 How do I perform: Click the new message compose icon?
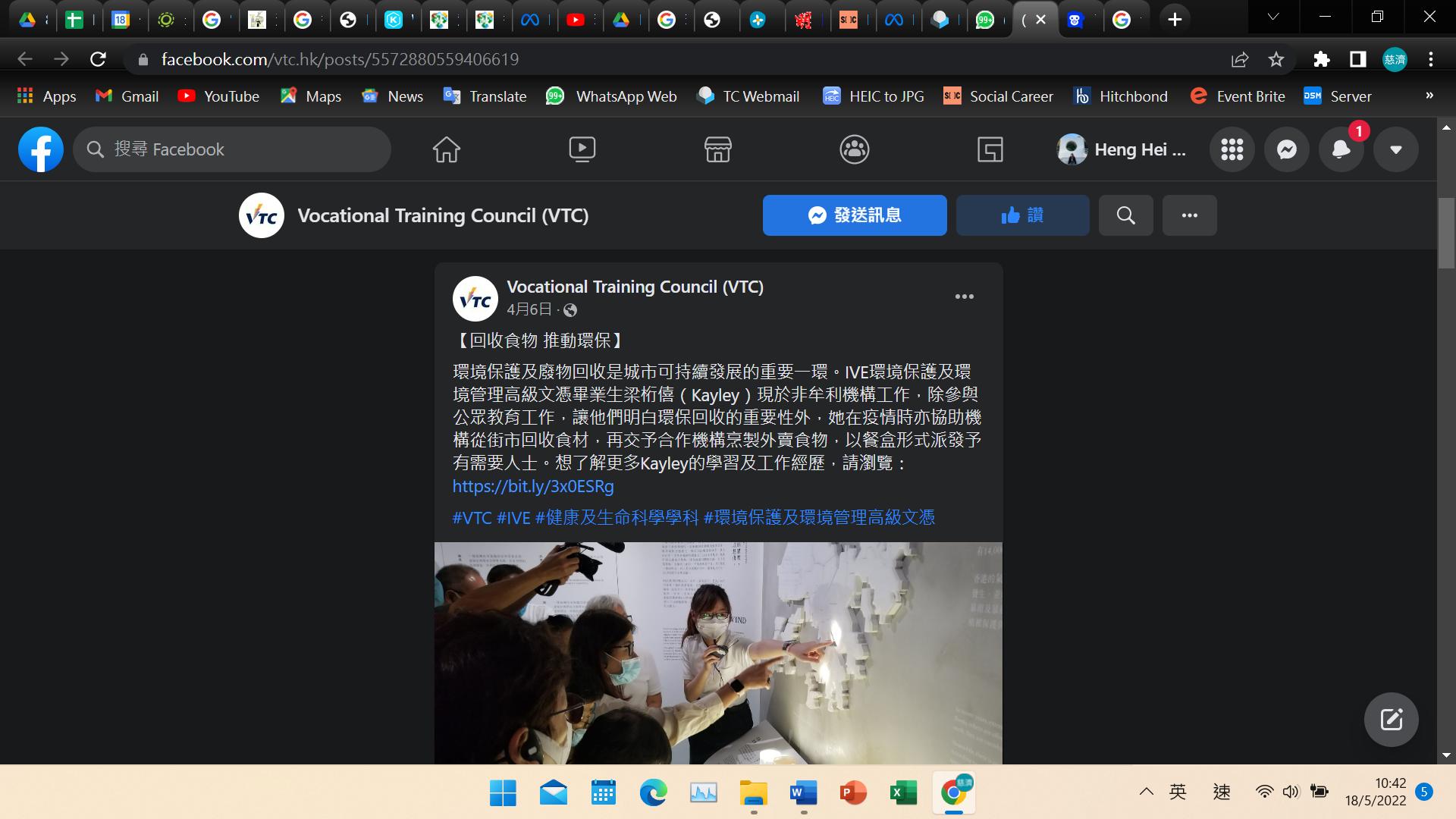click(1391, 719)
